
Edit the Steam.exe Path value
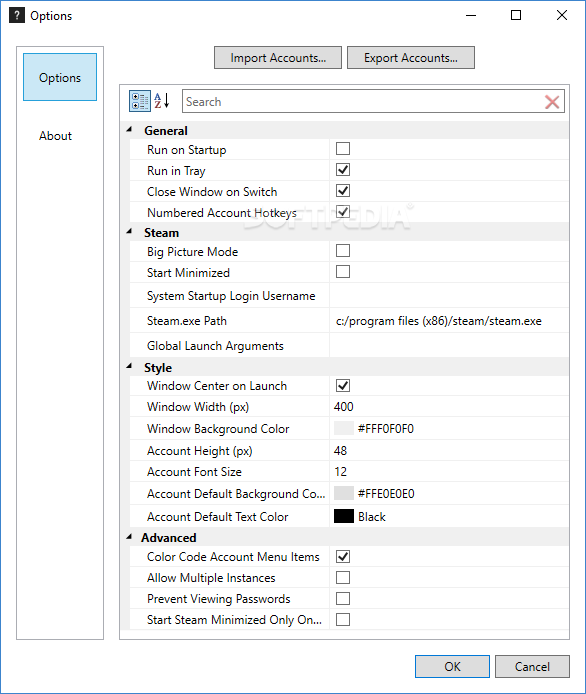(449, 320)
